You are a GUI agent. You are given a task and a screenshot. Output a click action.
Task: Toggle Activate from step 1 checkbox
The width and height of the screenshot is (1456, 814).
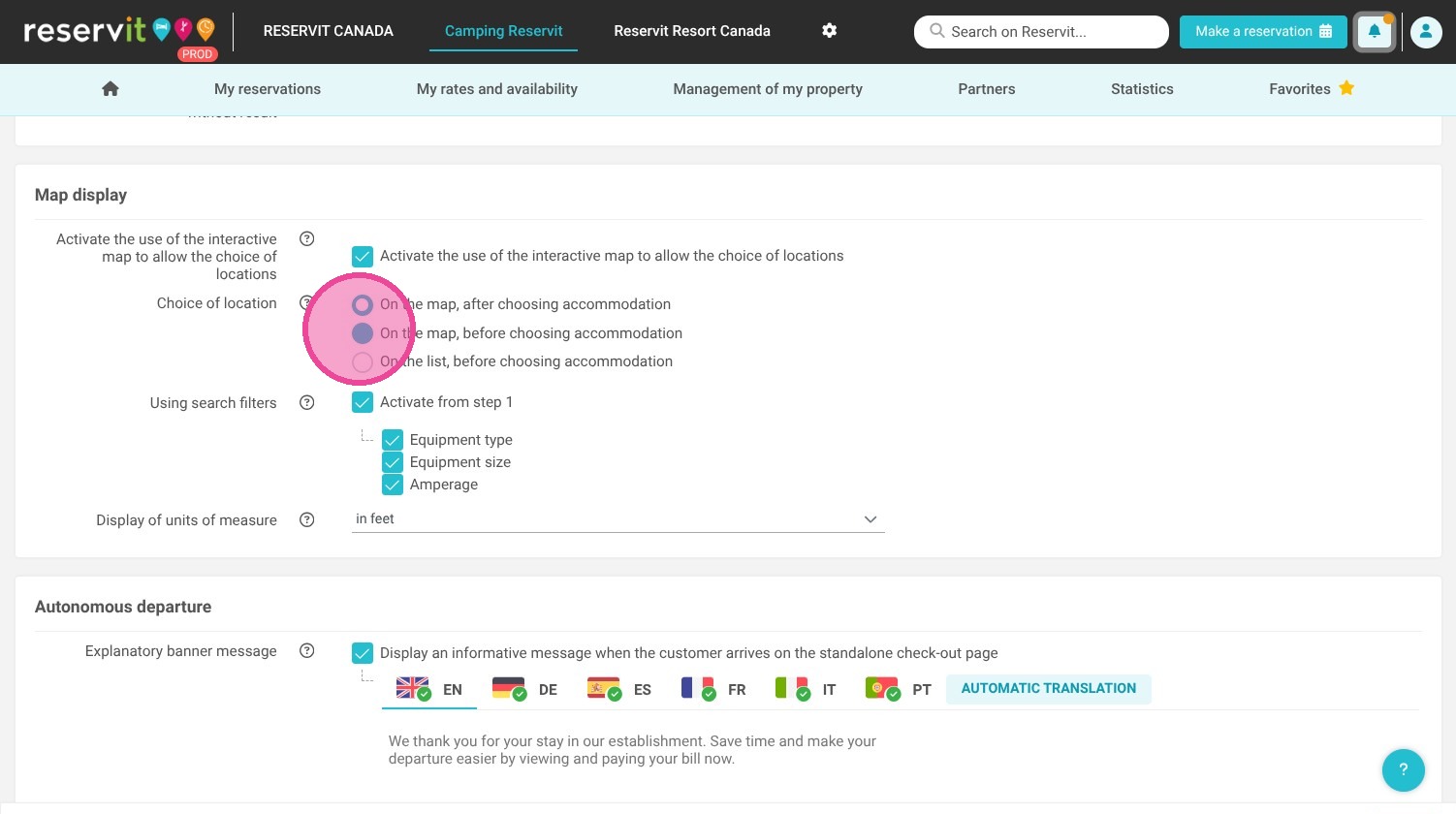(363, 402)
